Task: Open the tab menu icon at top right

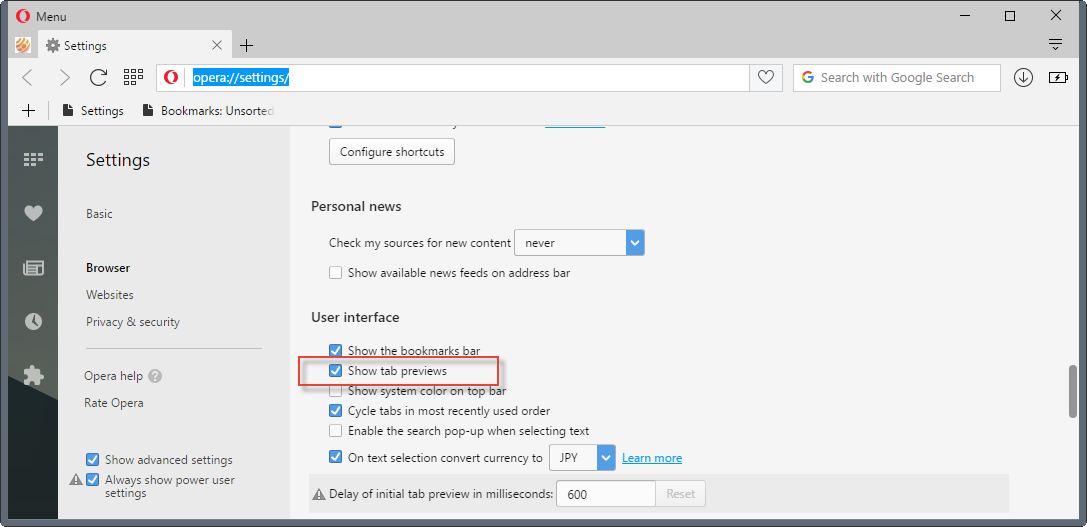Action: tap(1055, 45)
